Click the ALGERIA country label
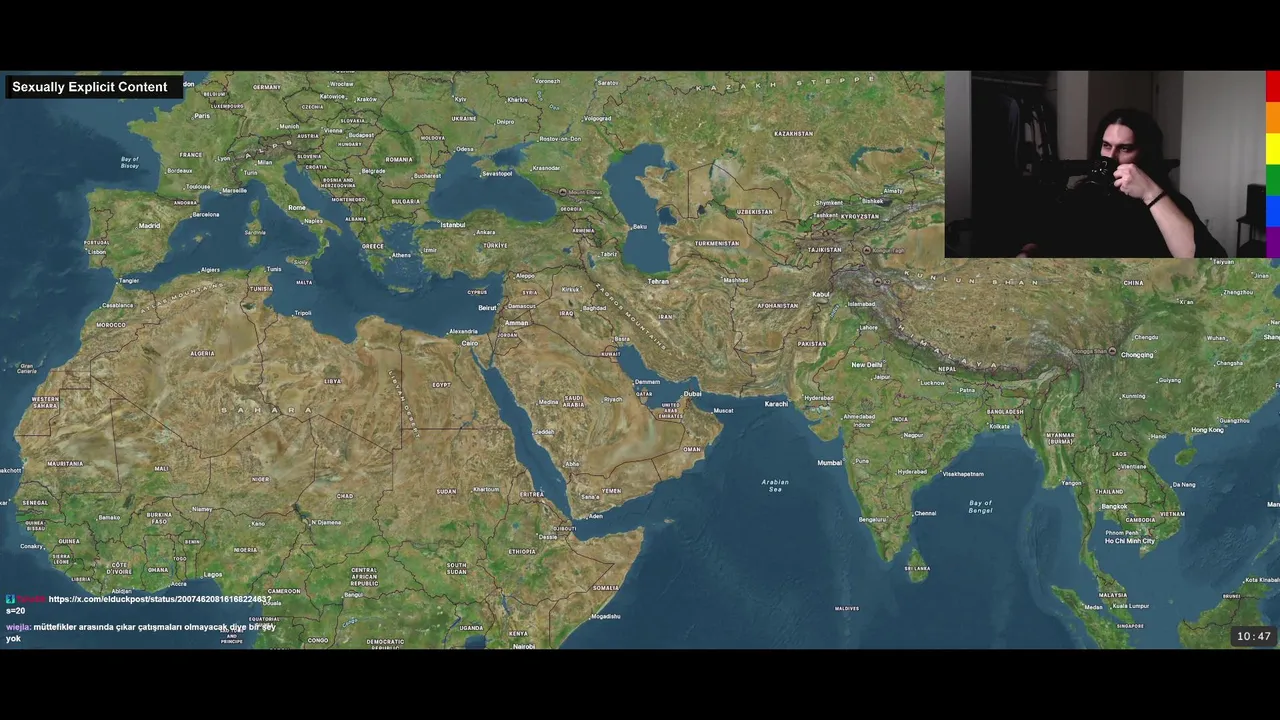Viewport: 1280px width, 720px height. [203, 353]
